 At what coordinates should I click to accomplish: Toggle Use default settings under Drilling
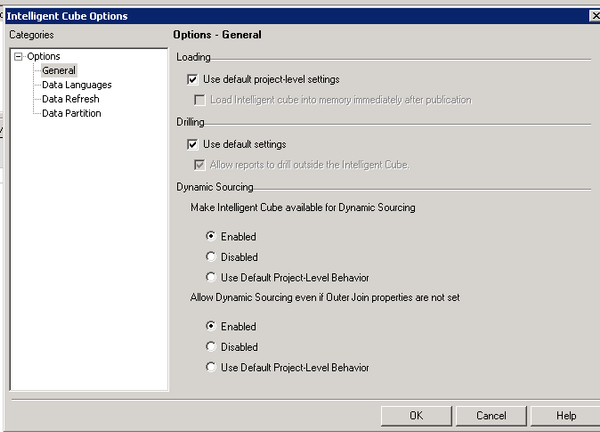pos(193,144)
